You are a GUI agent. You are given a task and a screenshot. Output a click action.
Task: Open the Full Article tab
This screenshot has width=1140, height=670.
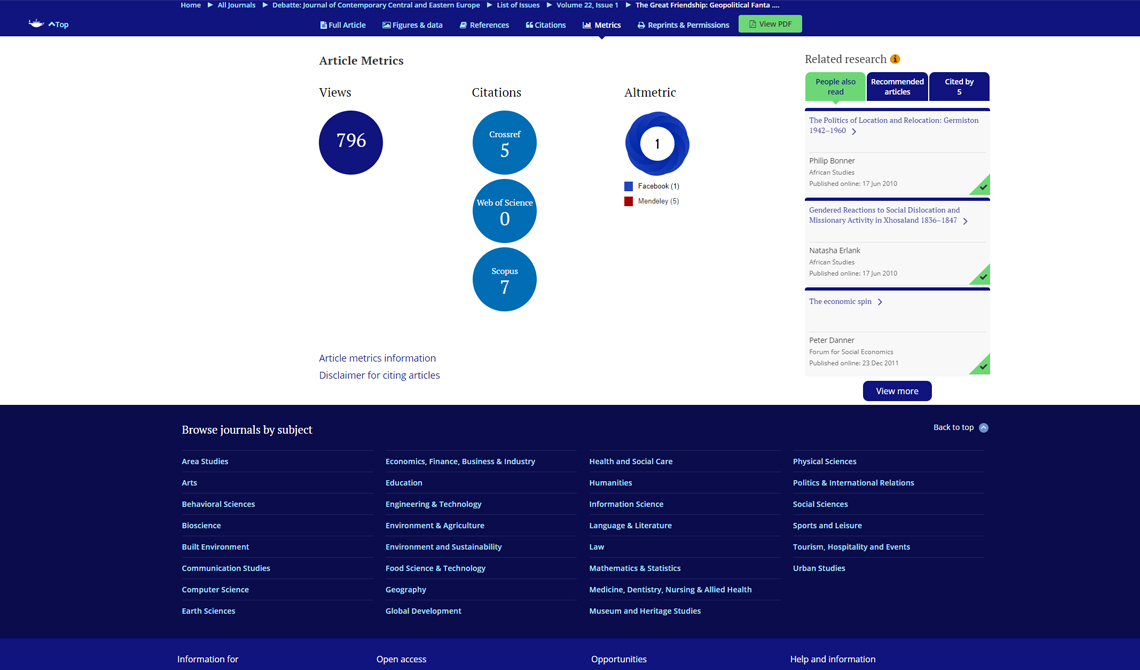pos(342,25)
